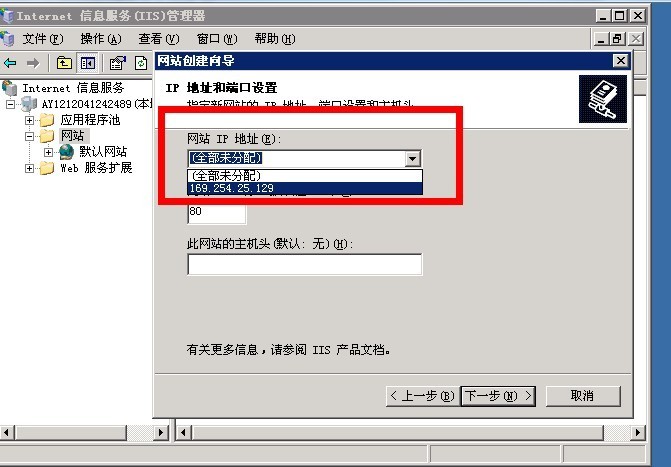Click the local server computer icon
671x467 pixels.
[x=29, y=104]
